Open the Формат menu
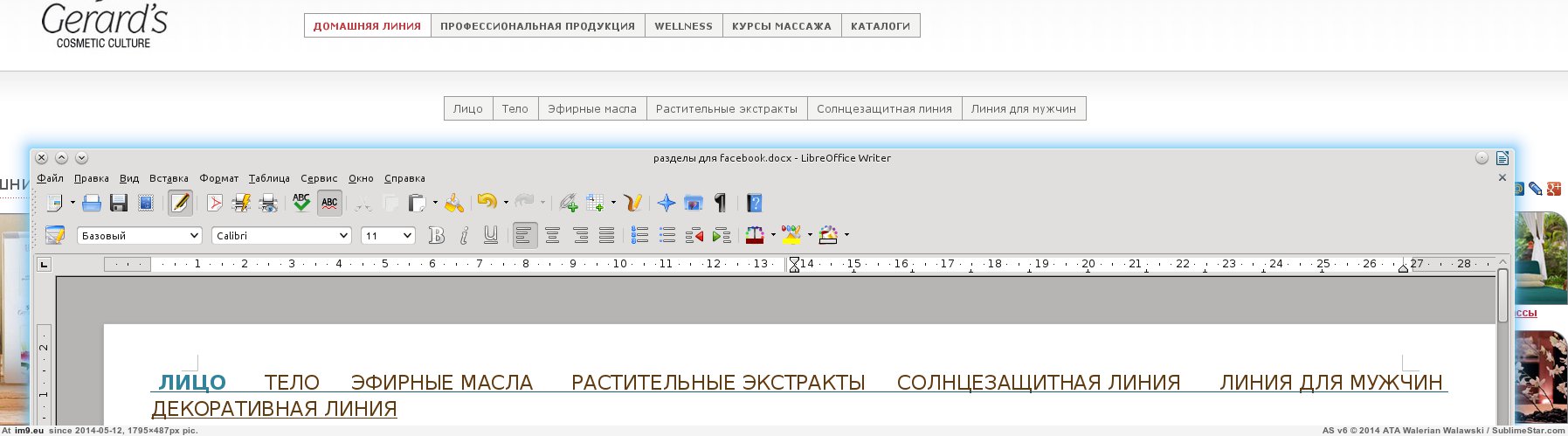The image size is (1568, 436). (x=218, y=178)
